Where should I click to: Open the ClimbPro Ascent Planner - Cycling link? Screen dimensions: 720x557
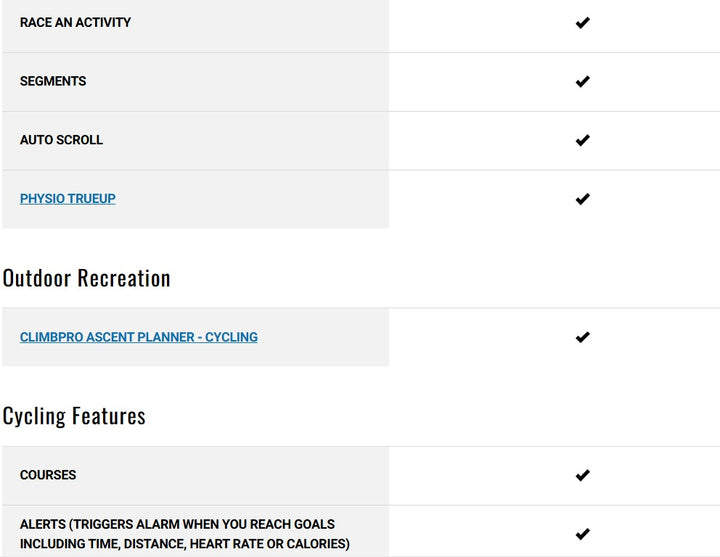pyautogui.click(x=138, y=337)
